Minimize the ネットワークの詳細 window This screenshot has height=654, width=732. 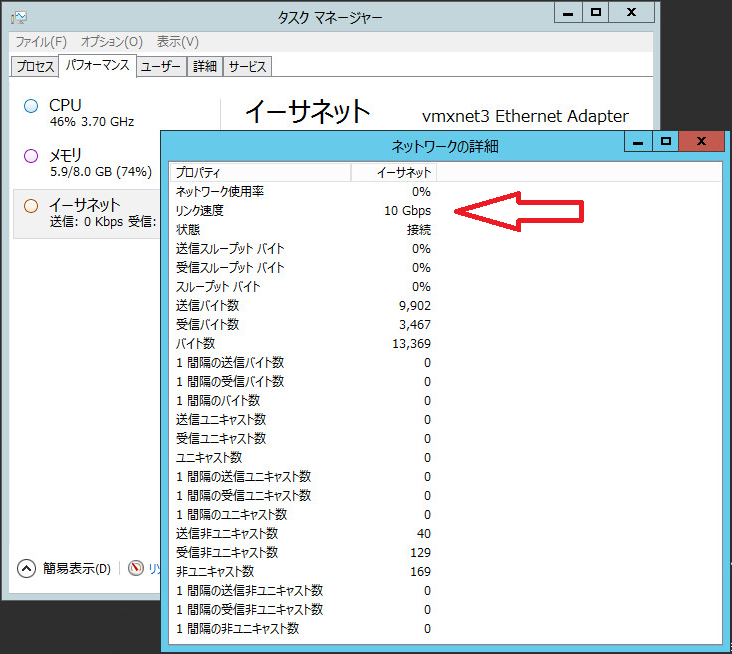[x=638, y=142]
